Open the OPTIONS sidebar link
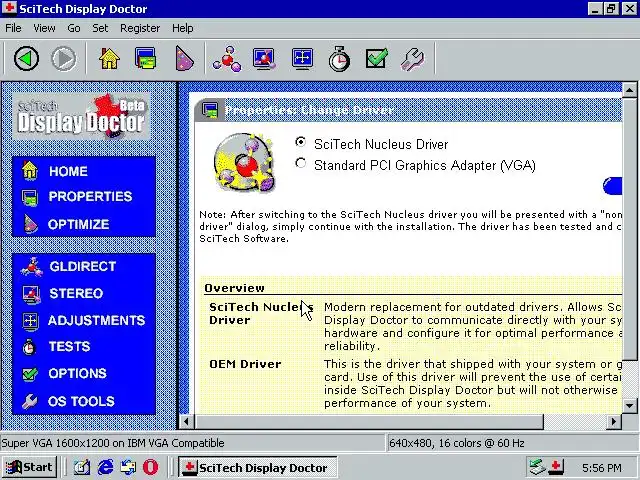This screenshot has height=480, width=640. pyautogui.click(x=78, y=373)
